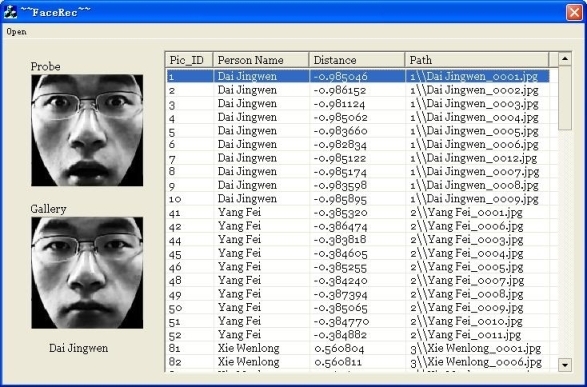Click path Xie Wenlong_0006.jpg

pyautogui.click(x=476, y=362)
